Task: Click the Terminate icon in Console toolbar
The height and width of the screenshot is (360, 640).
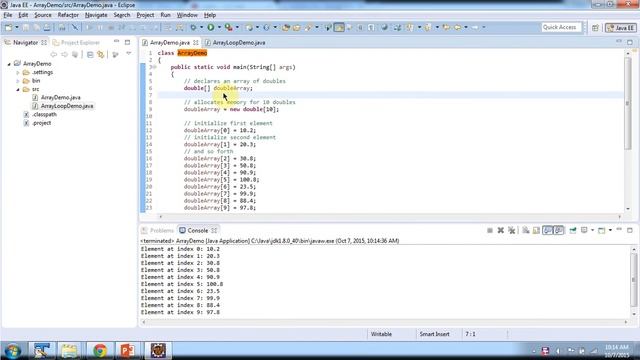Action: point(490,231)
